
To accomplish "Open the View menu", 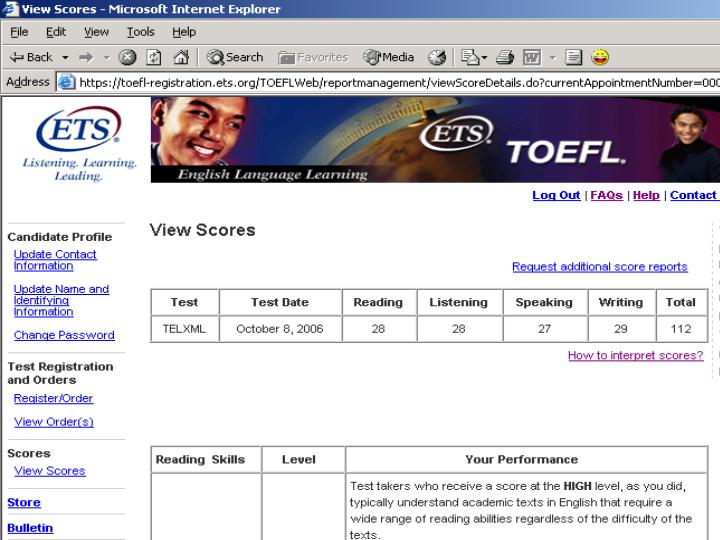I will (x=96, y=32).
